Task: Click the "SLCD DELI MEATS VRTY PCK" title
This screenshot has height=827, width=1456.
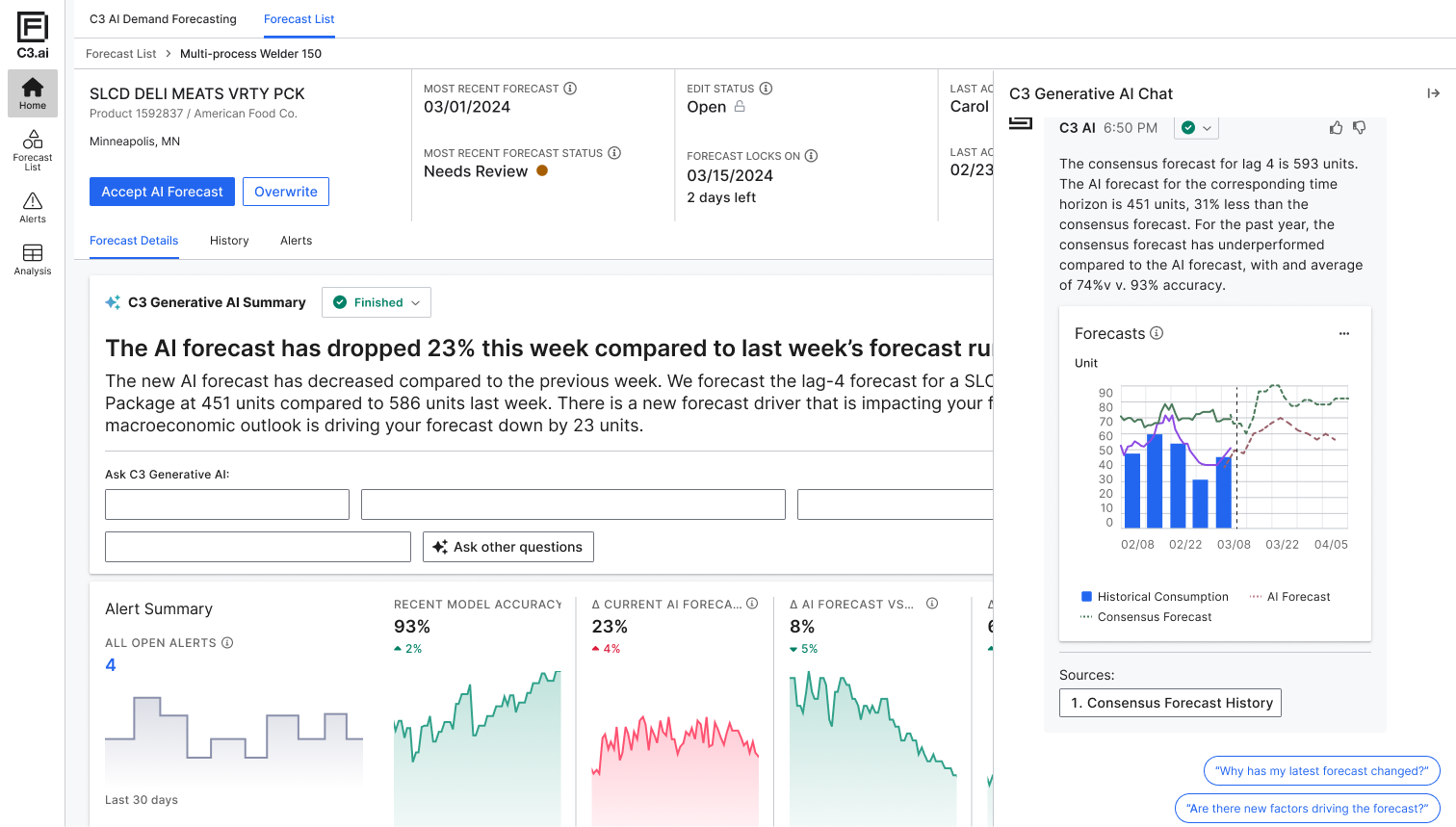Action: (197, 93)
